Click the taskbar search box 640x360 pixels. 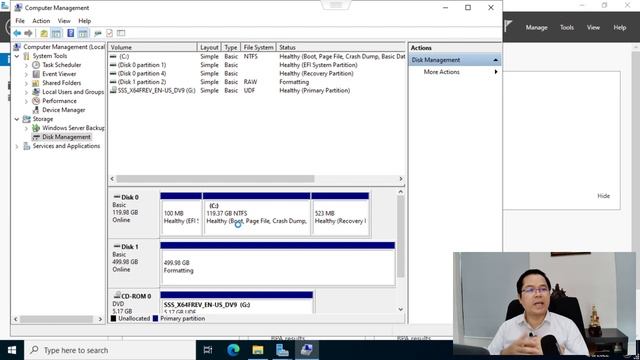(110, 350)
